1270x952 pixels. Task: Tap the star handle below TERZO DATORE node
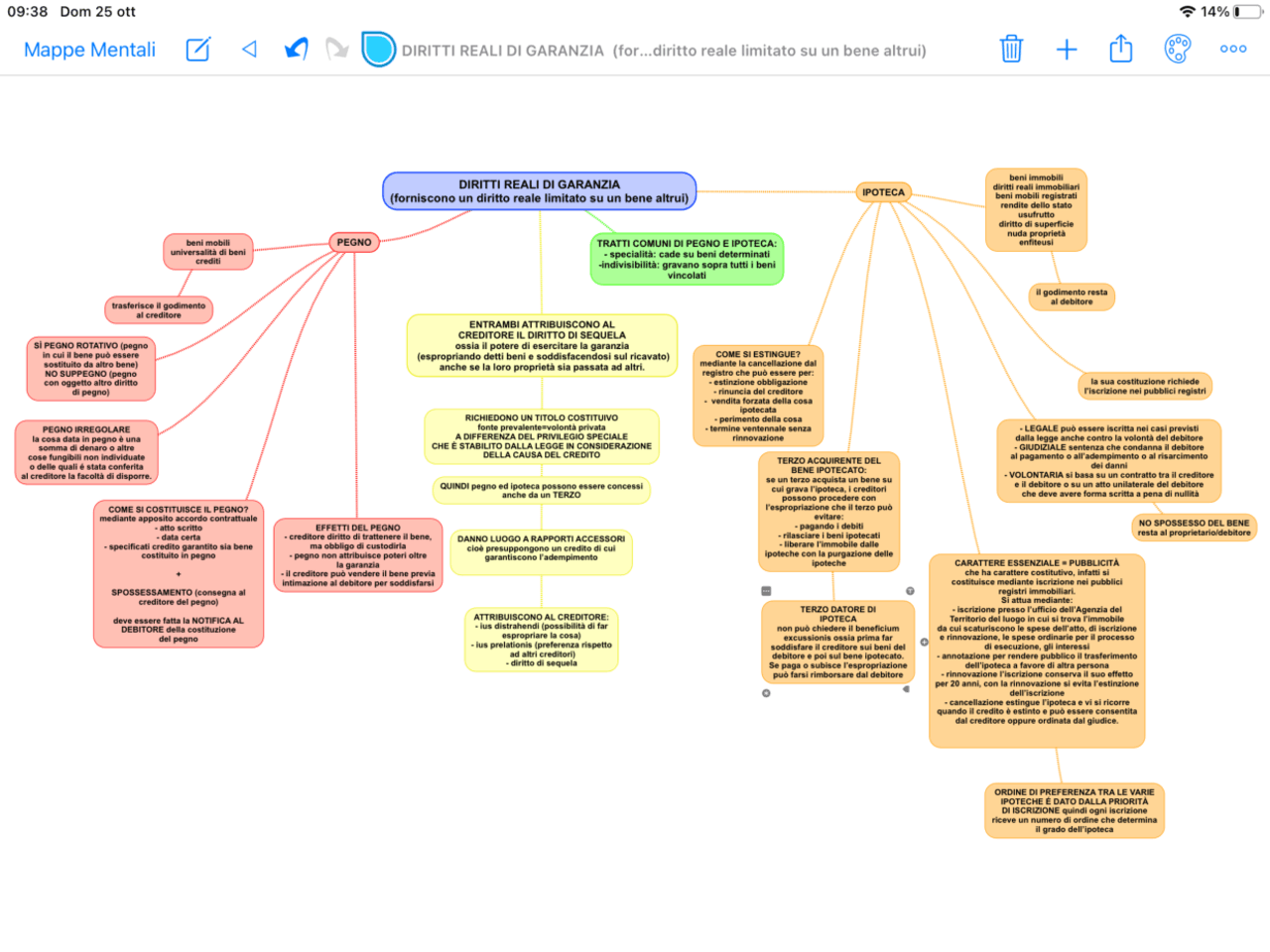[765, 694]
